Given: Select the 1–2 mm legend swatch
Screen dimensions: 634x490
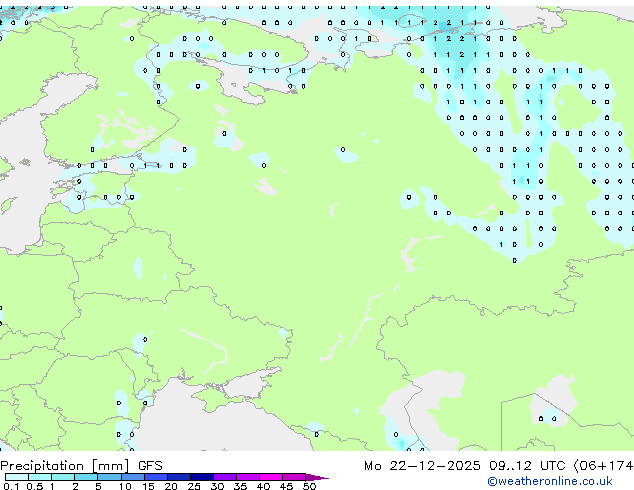Looking at the screenshot, I should [63, 477].
